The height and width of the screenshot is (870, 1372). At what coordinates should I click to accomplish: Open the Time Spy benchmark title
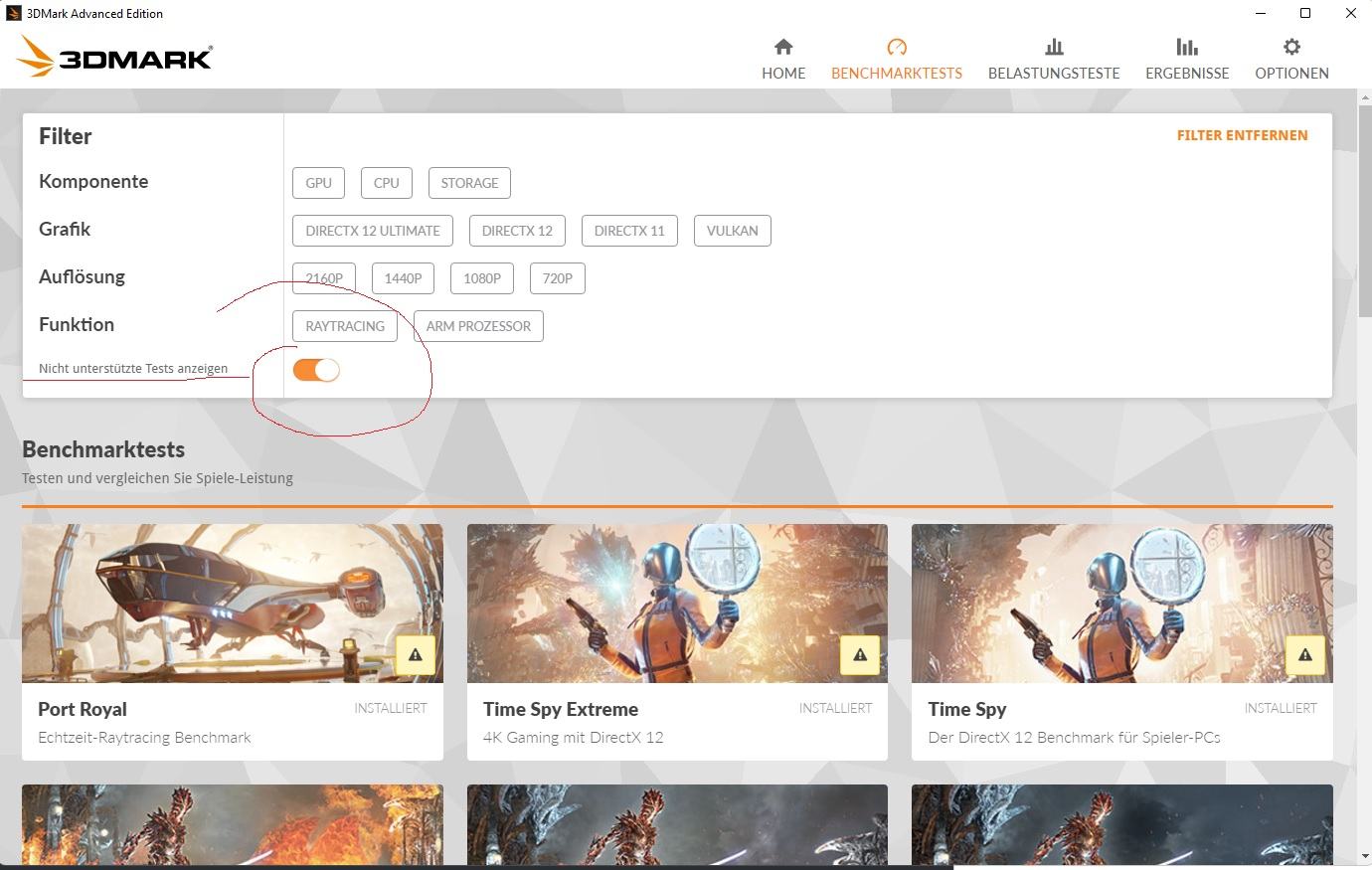[967, 709]
